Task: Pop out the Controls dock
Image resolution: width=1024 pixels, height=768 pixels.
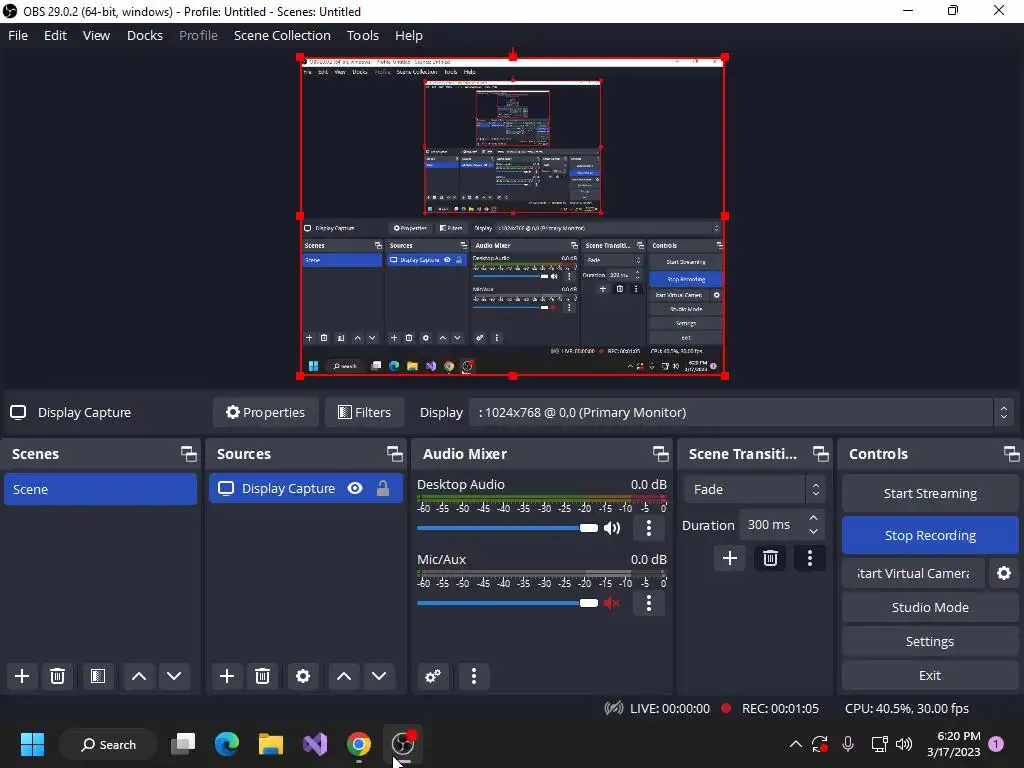Action: [x=1011, y=454]
